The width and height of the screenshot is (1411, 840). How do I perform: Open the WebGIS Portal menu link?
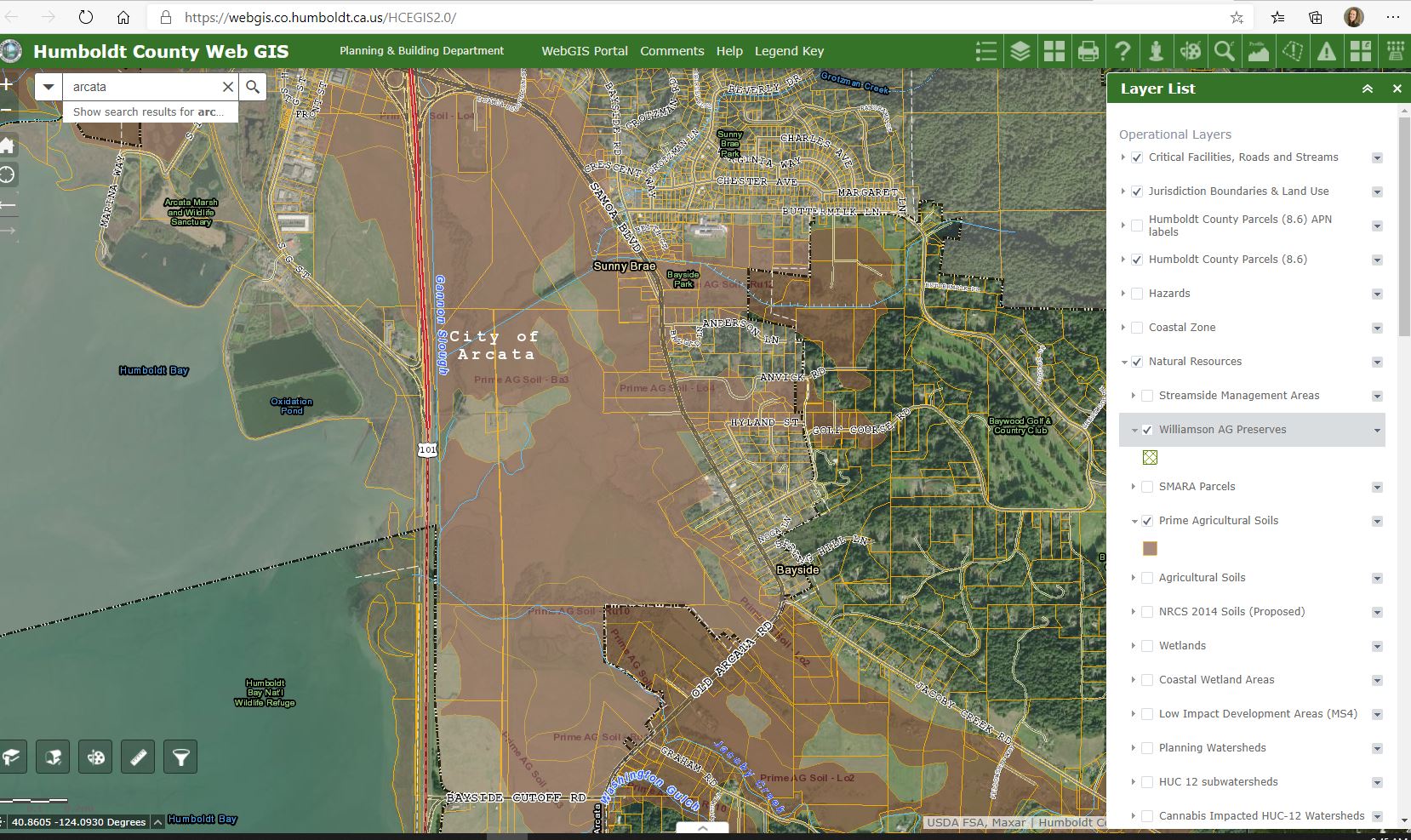click(x=585, y=51)
